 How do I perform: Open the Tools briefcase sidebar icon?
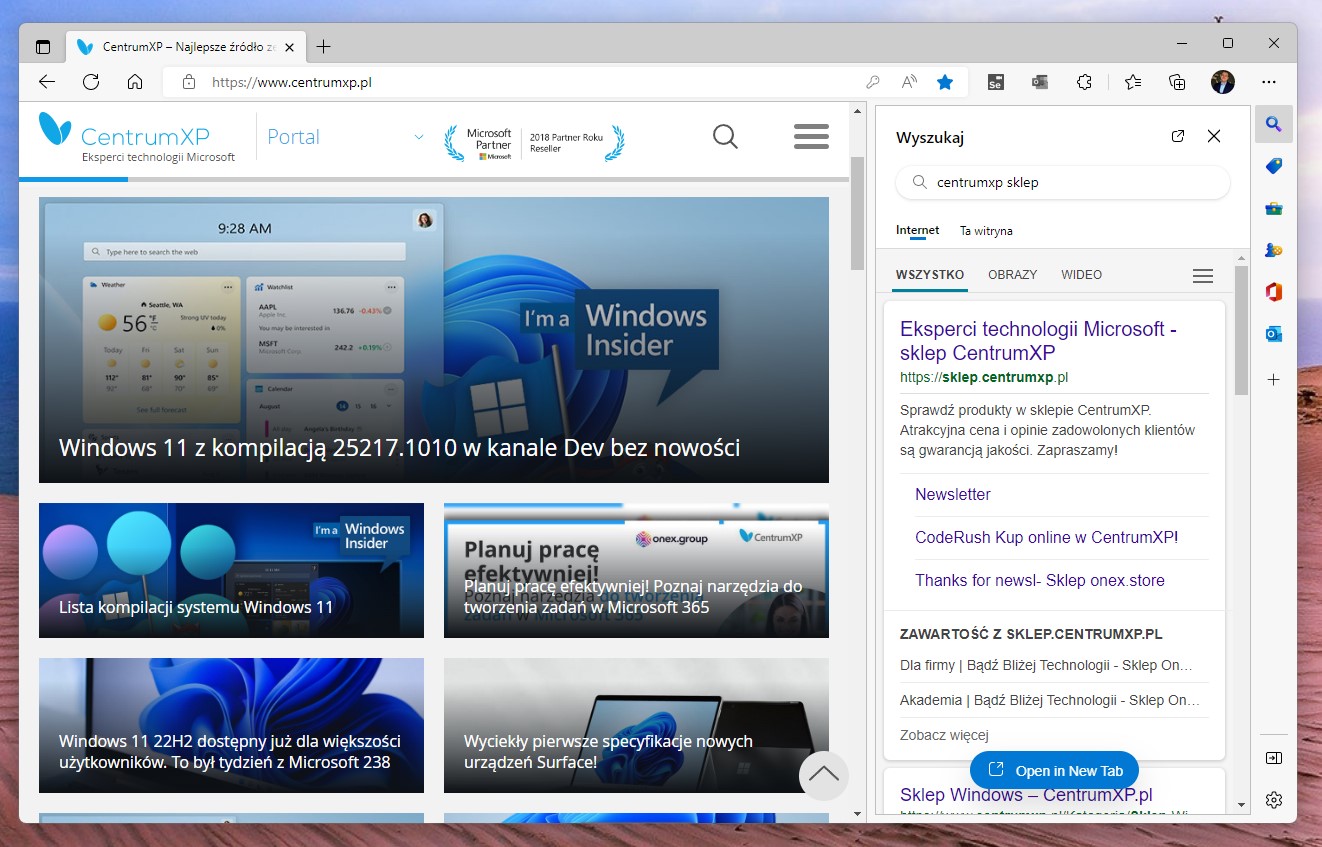(1273, 208)
